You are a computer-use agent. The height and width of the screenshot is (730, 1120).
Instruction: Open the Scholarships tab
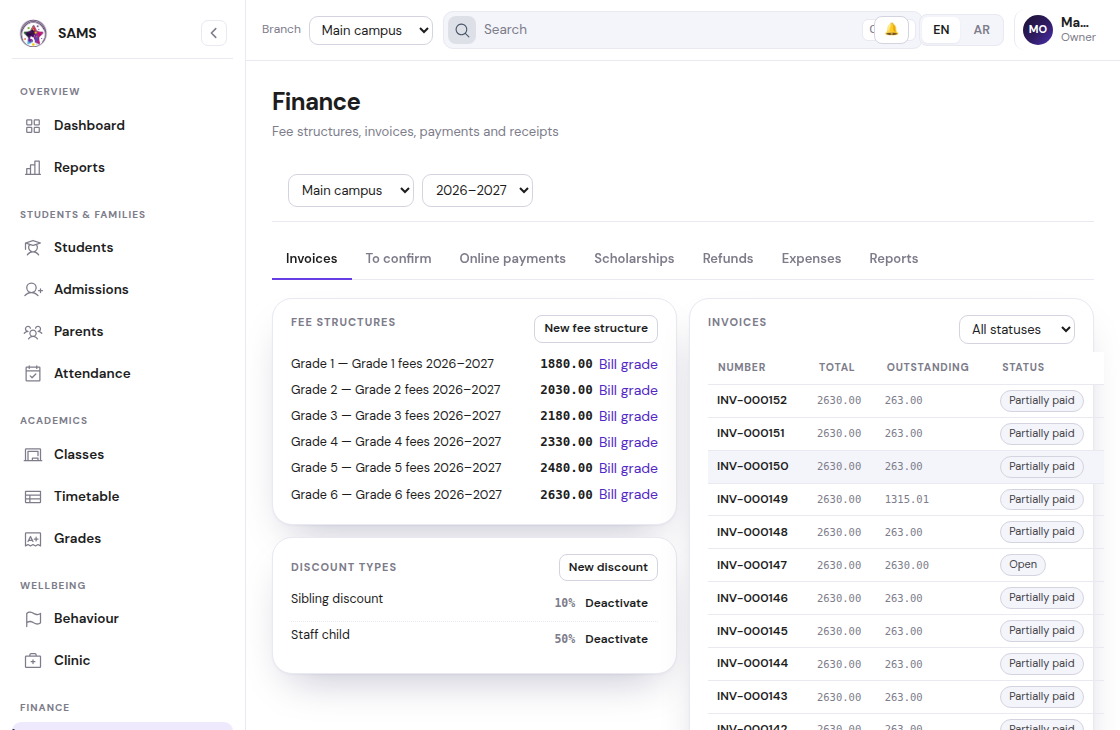[634, 259]
